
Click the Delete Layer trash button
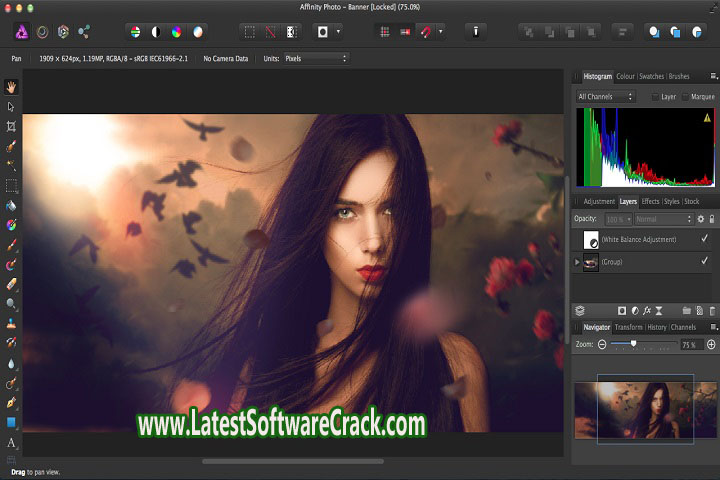[x=712, y=311]
